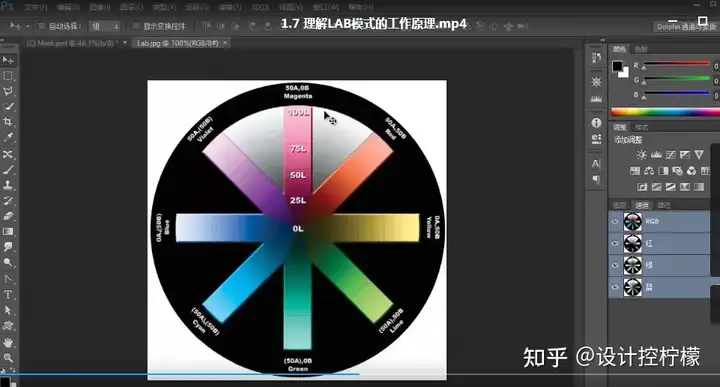Toggle the Auto-Select checkbox
The width and height of the screenshot is (720, 387).
(x=41, y=26)
